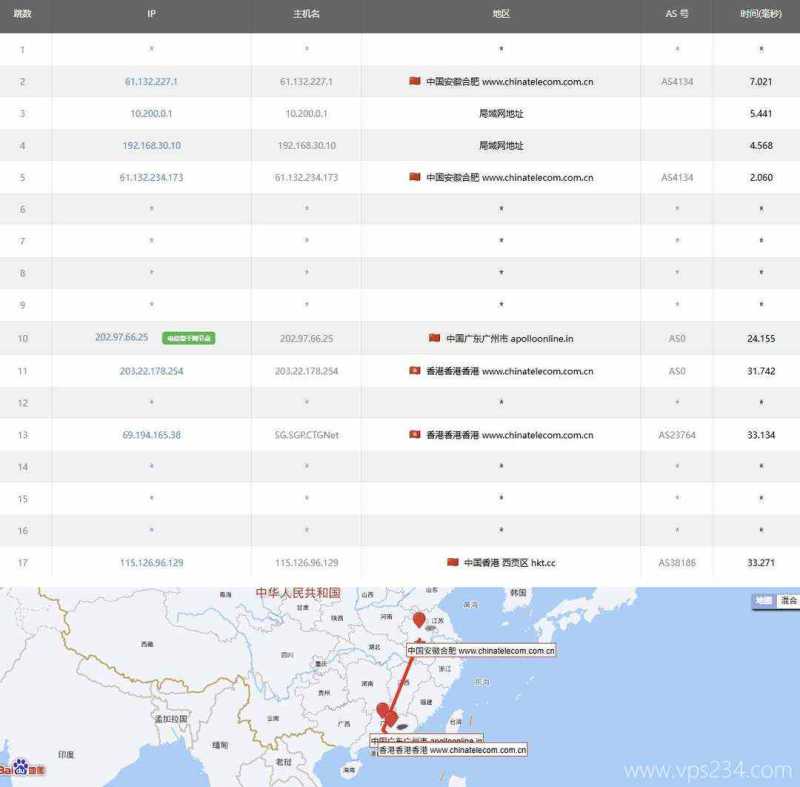800x787 pixels.
Task: Open the 203.22.178.254 link
Action: 151,371
